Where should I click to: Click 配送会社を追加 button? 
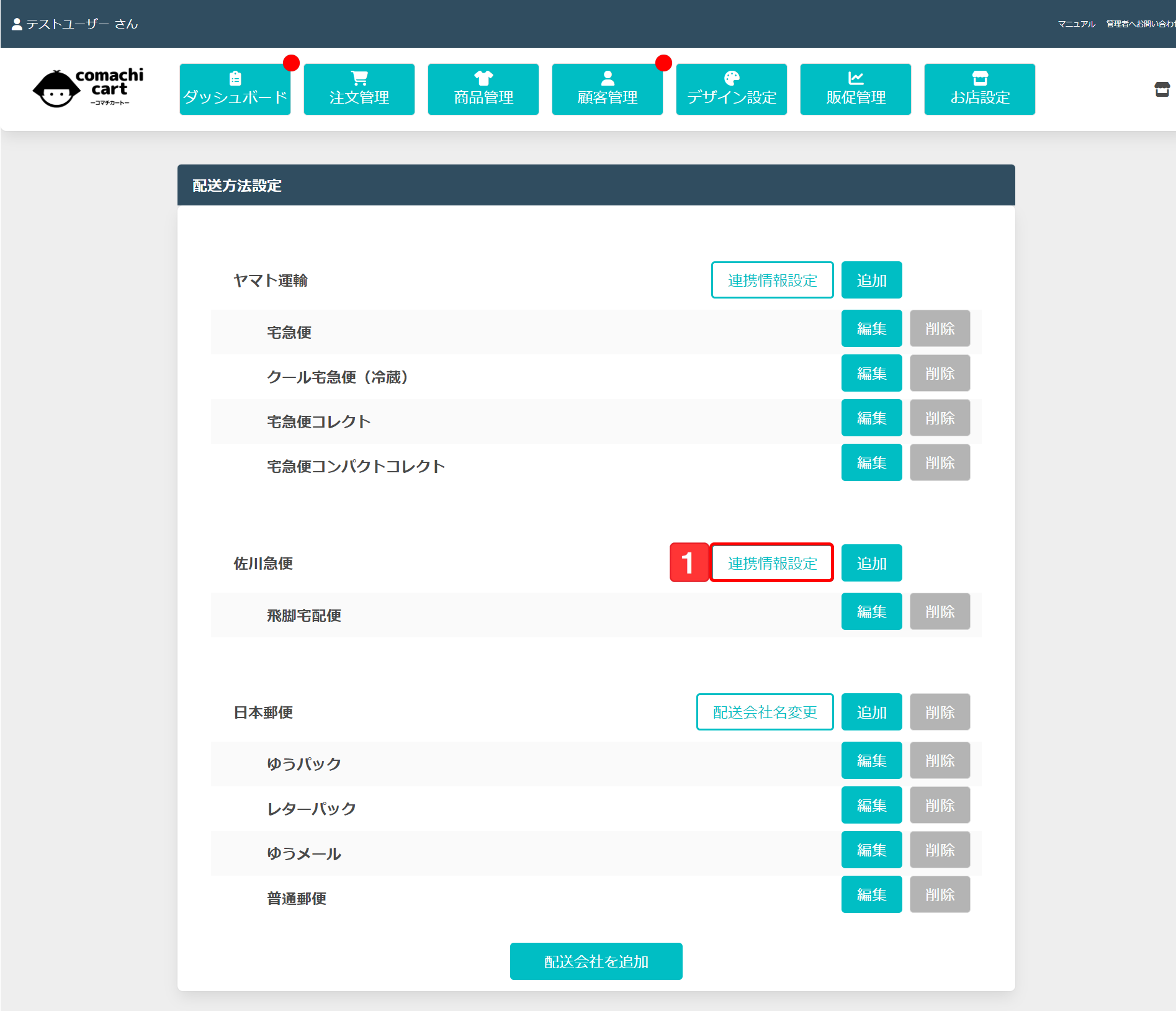(596, 961)
